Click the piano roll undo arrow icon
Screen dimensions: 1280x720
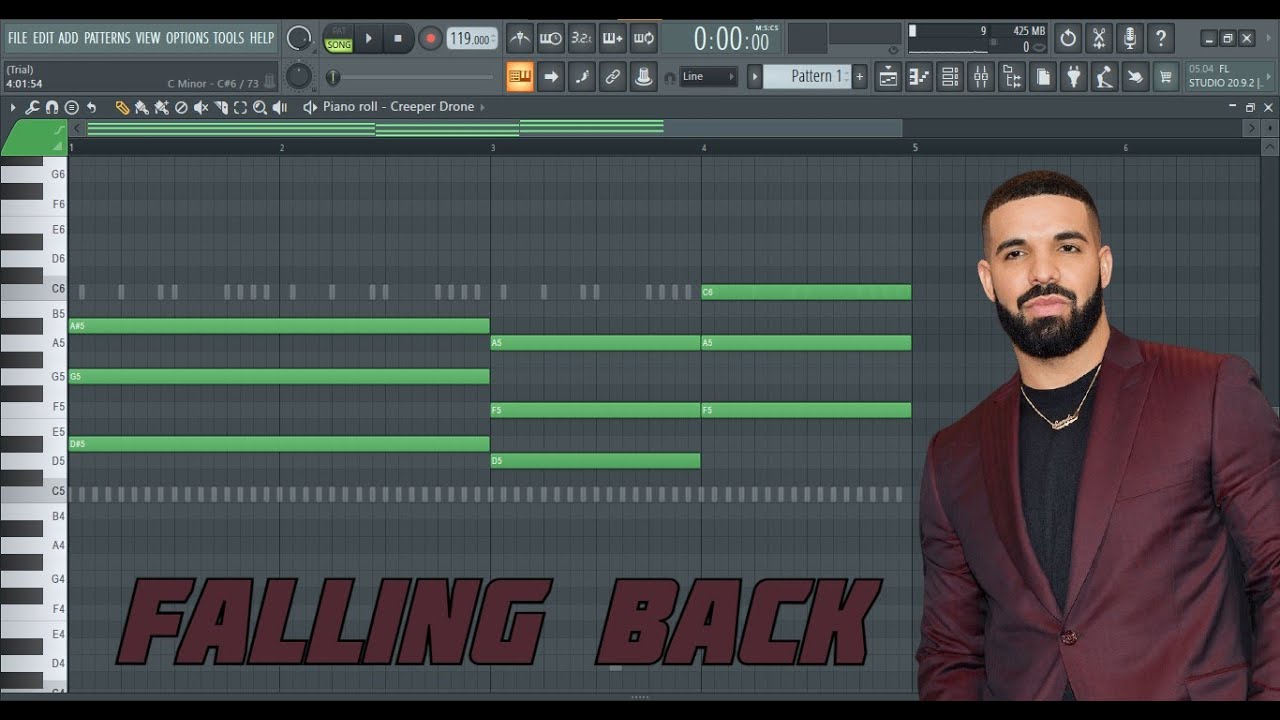tap(91, 107)
